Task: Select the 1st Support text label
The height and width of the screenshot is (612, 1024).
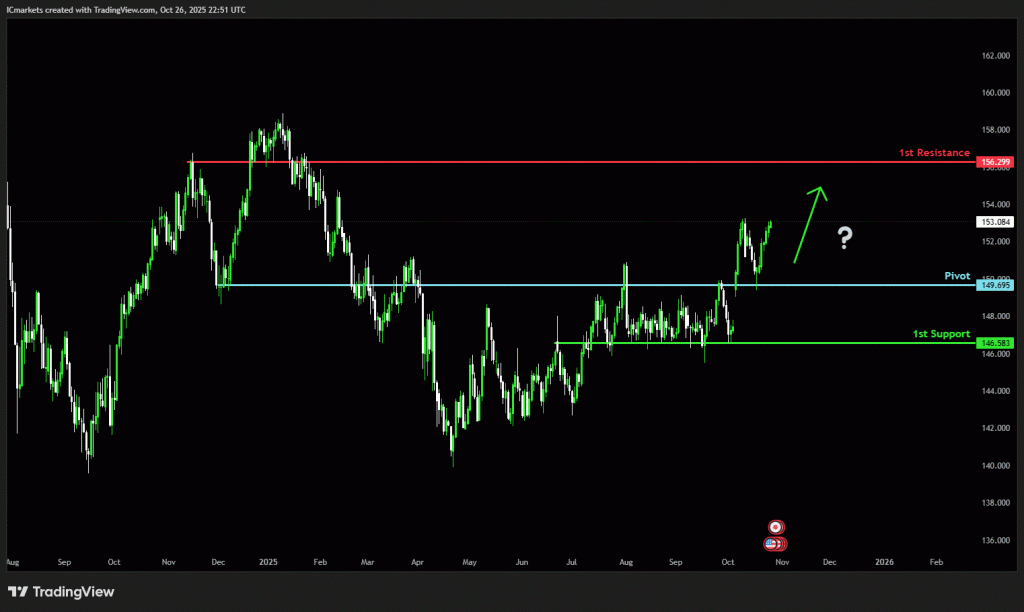Action: pos(941,333)
